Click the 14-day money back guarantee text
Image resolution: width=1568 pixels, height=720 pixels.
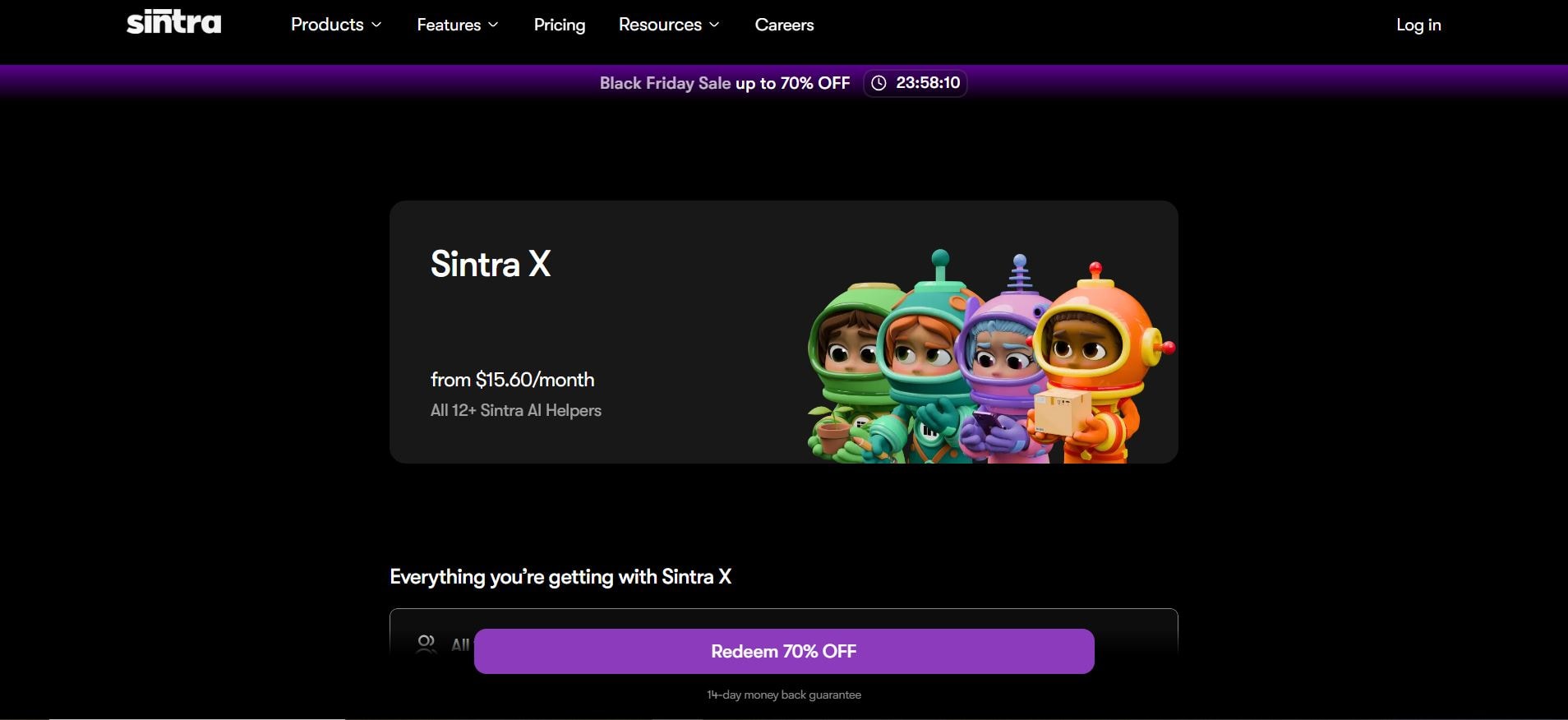click(x=784, y=695)
